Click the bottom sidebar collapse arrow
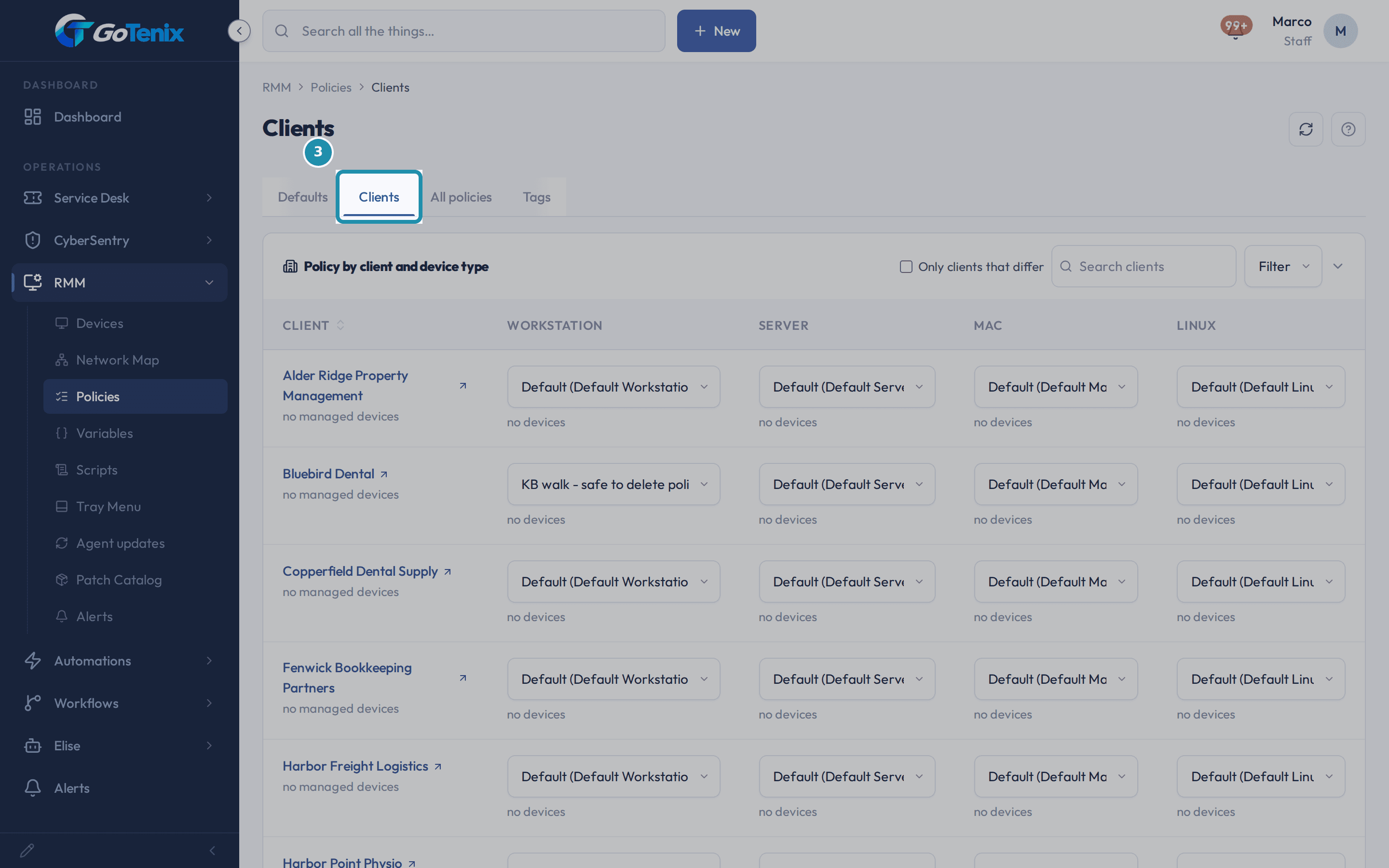The image size is (1389, 868). pos(212,850)
